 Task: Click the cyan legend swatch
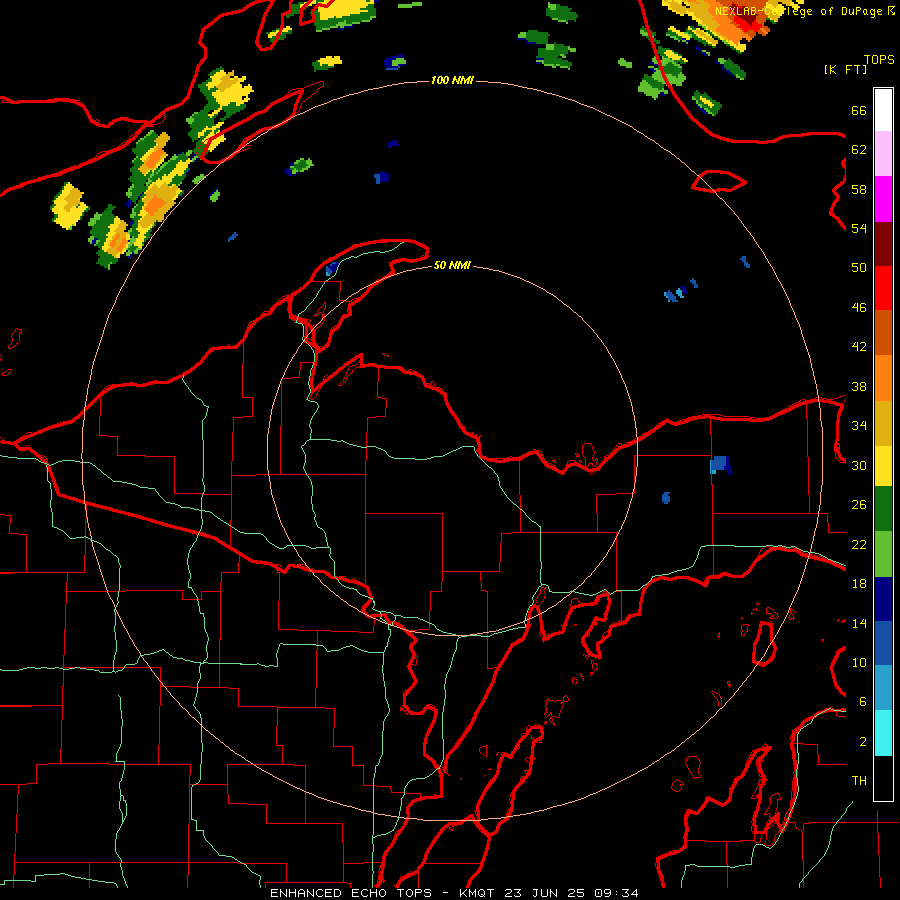pyautogui.click(x=883, y=733)
